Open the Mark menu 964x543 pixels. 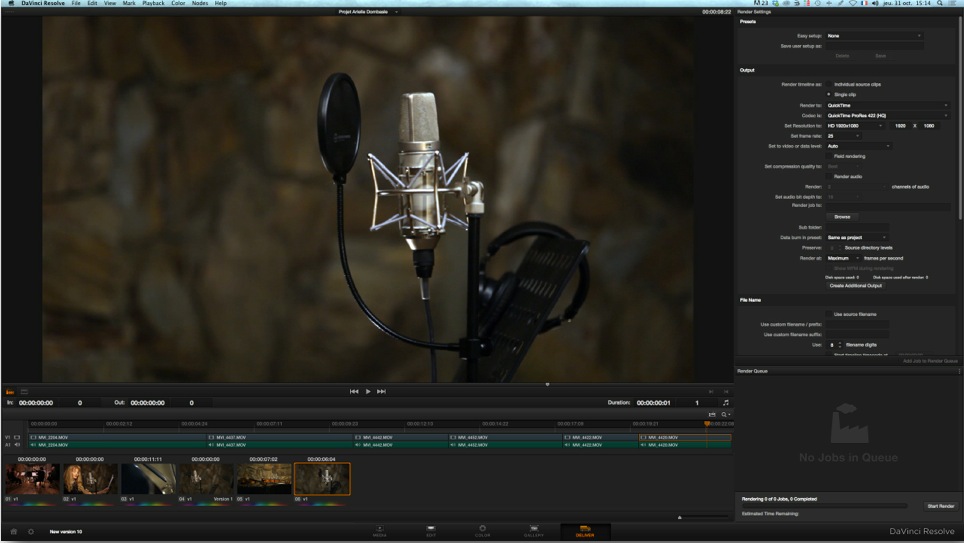129,3
